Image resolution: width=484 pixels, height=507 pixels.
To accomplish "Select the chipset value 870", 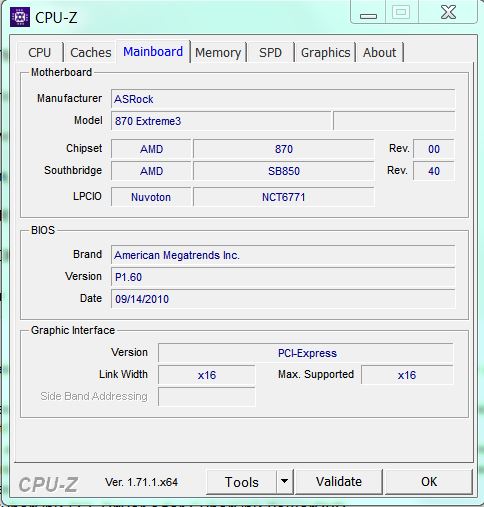I will [284, 149].
